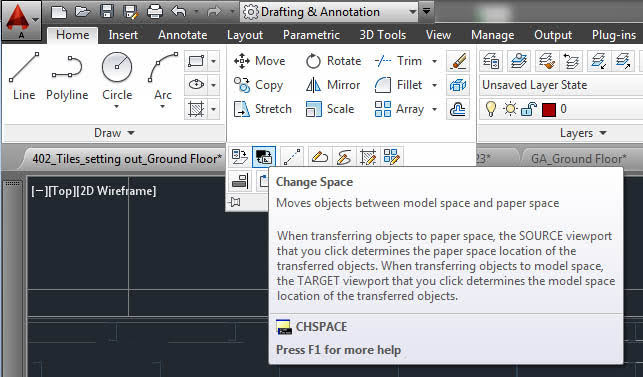Click the Plot printer icon
This screenshot has height=377, width=643.
click(155, 11)
